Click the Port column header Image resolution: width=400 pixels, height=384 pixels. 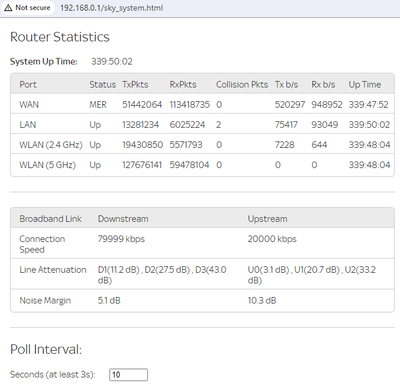[x=28, y=85]
